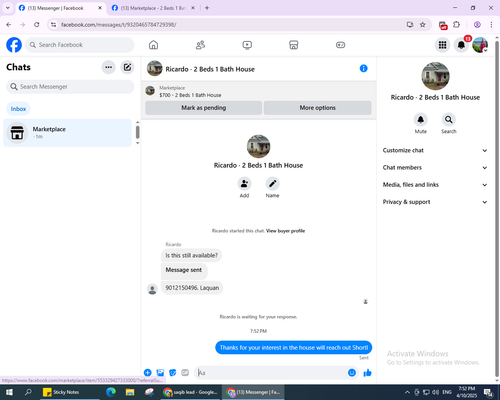Click Mark as pending button

(x=204, y=108)
